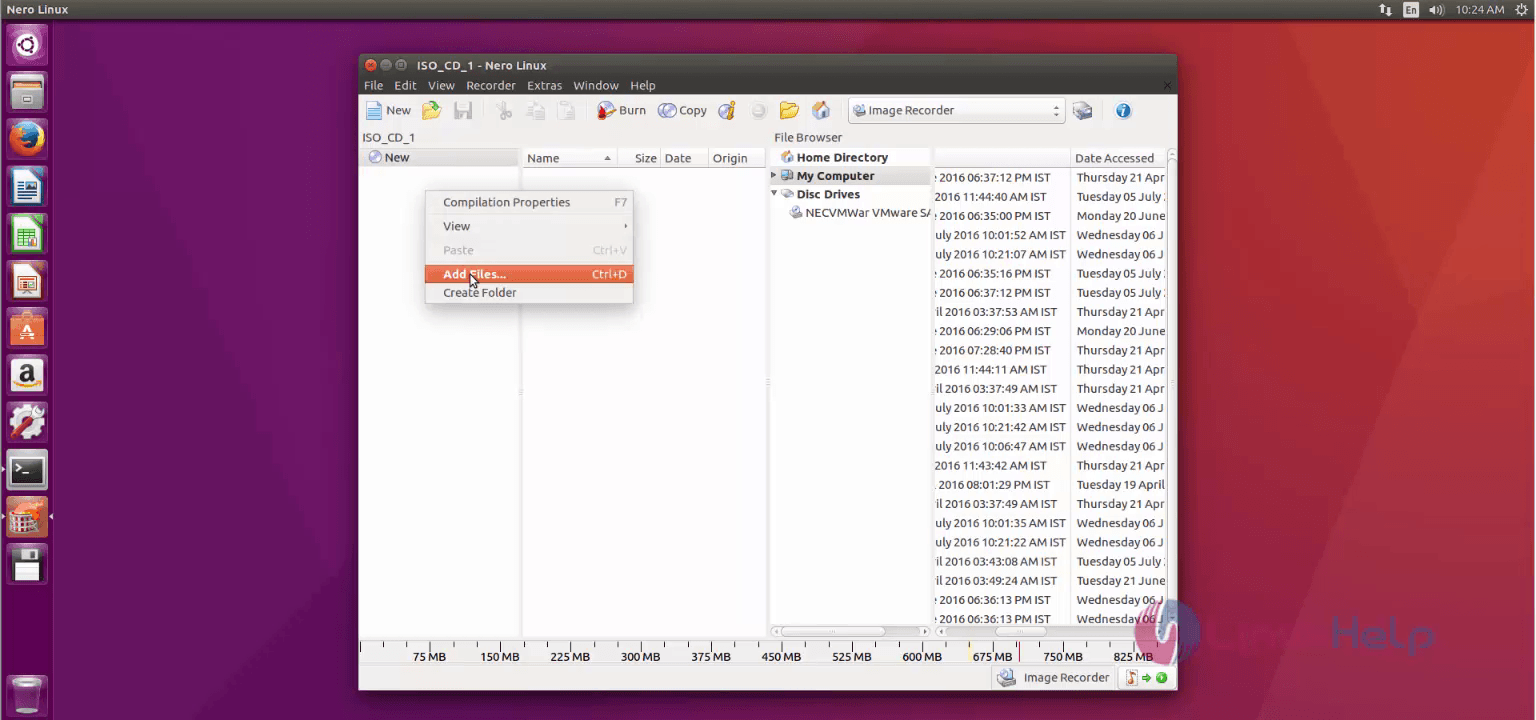Sort by the Origin column header
This screenshot has height=720, width=1536.
coord(736,158)
